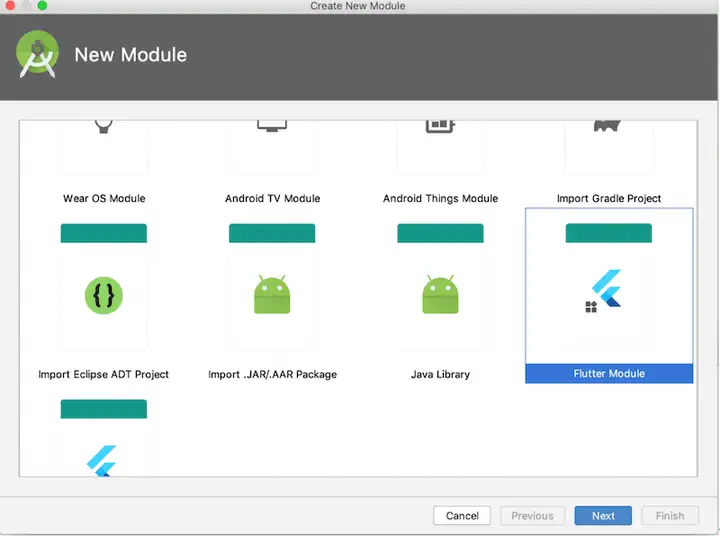Pick the Java Library android icon

click(x=440, y=294)
